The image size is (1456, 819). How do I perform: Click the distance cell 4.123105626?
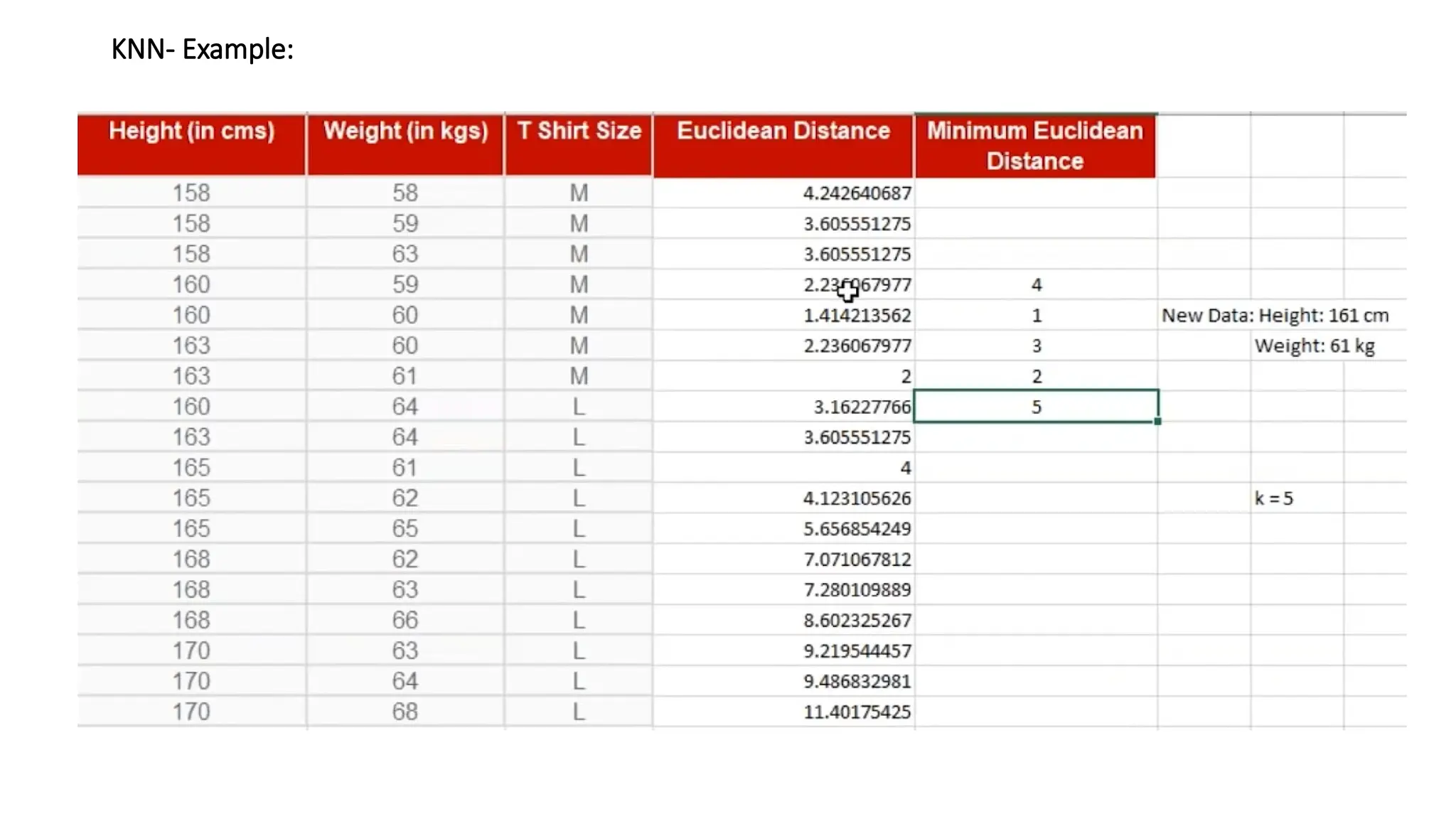tap(857, 498)
